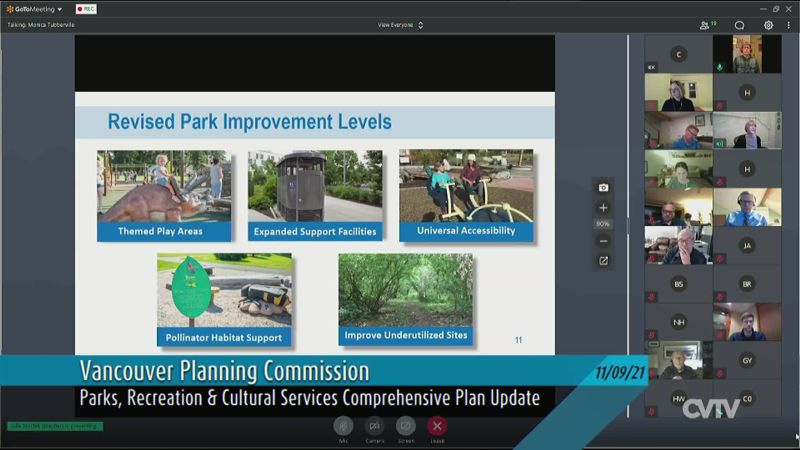This screenshot has width=800, height=450.
Task: Leave the meeting with red Leave button
Action: click(437, 426)
